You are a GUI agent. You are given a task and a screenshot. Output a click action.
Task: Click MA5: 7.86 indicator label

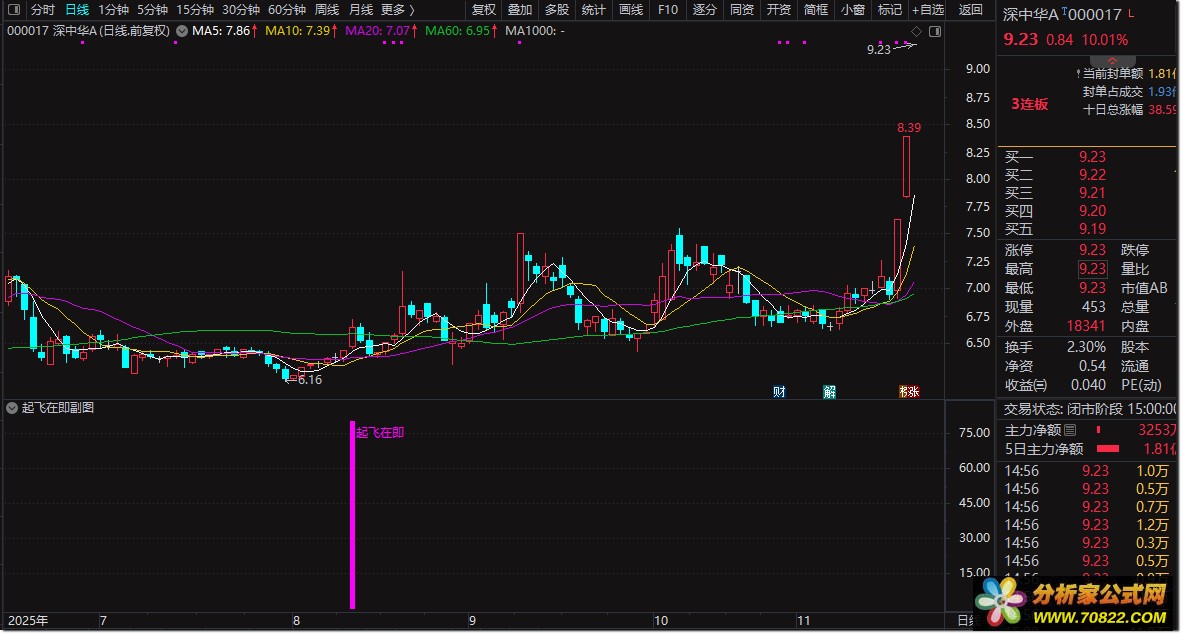point(225,31)
